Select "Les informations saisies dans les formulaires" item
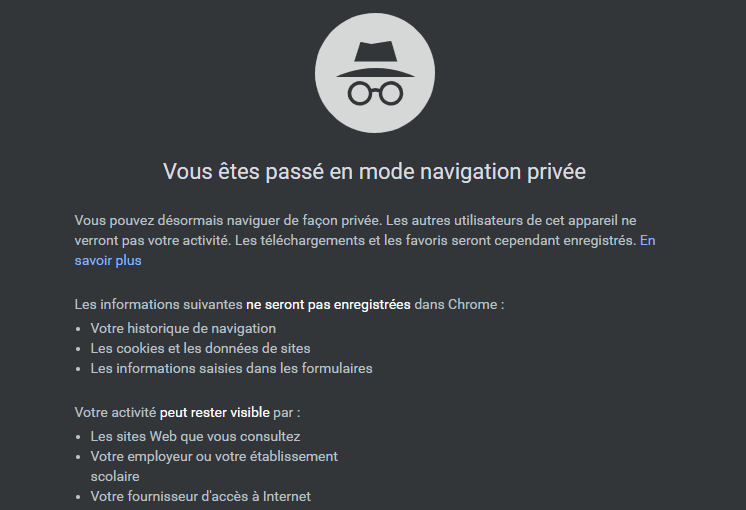746x510 pixels. [231, 368]
